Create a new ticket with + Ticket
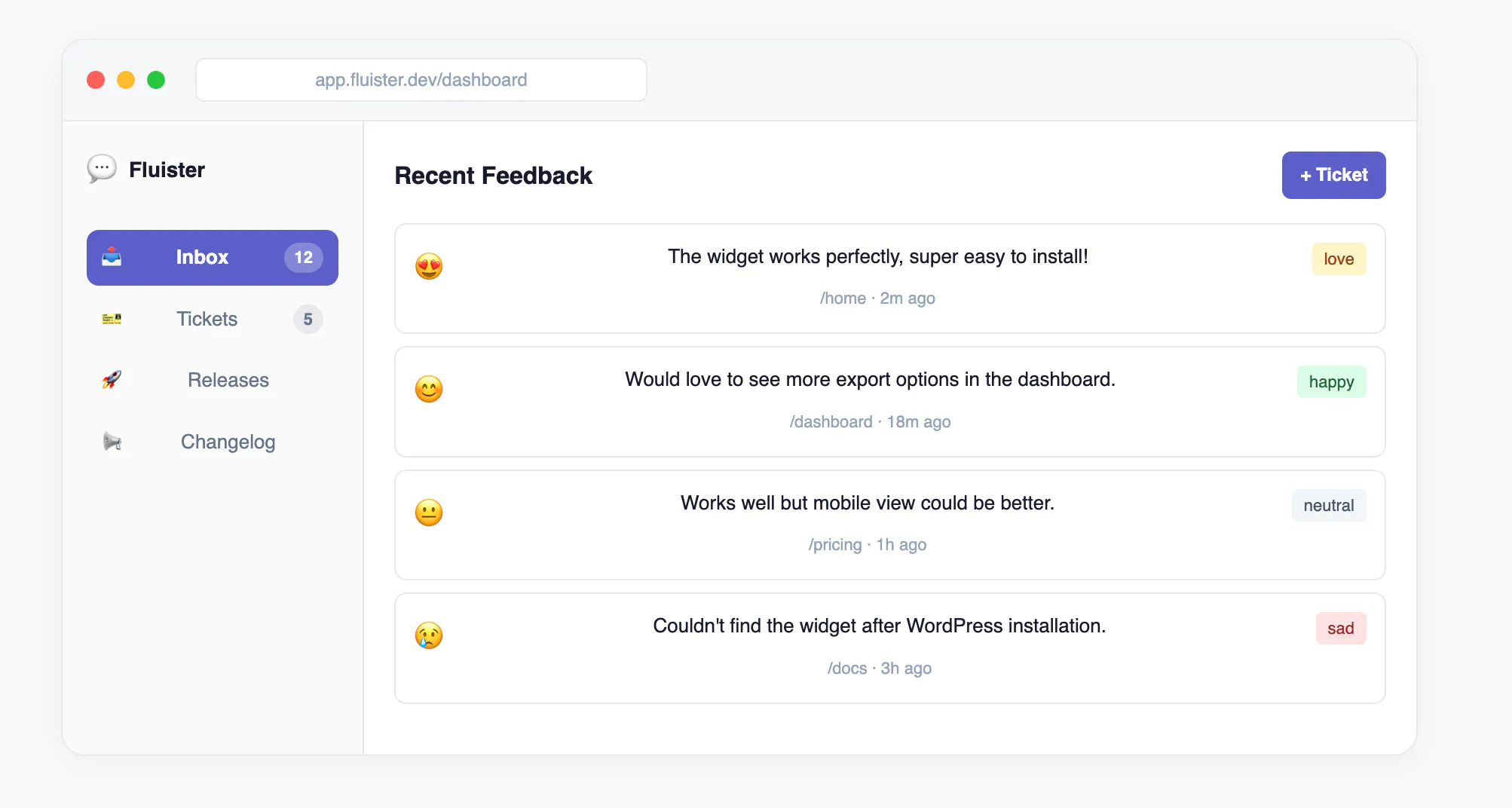The height and width of the screenshot is (808, 1512). (1333, 175)
